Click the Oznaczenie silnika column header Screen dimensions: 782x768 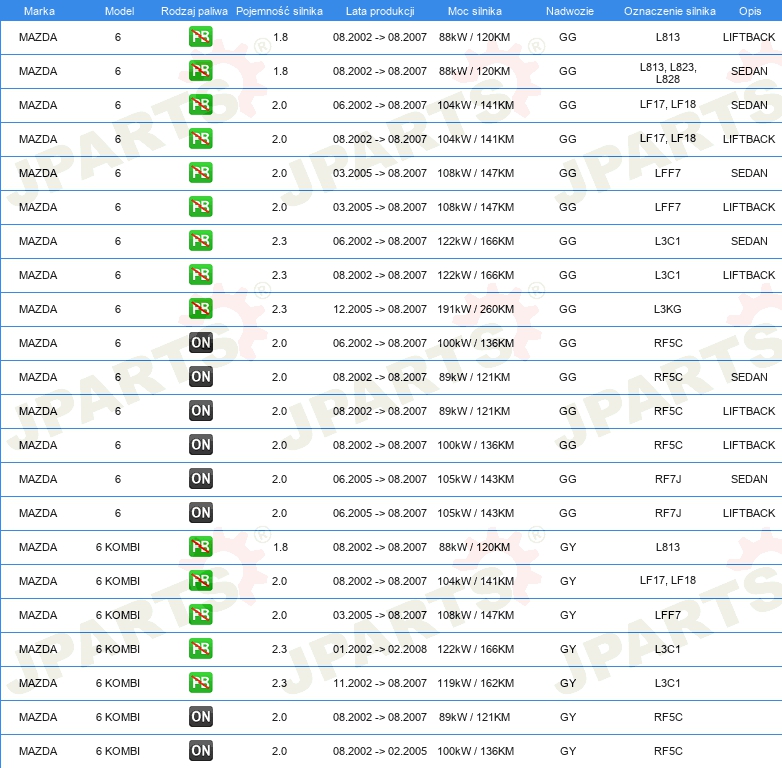(669, 11)
